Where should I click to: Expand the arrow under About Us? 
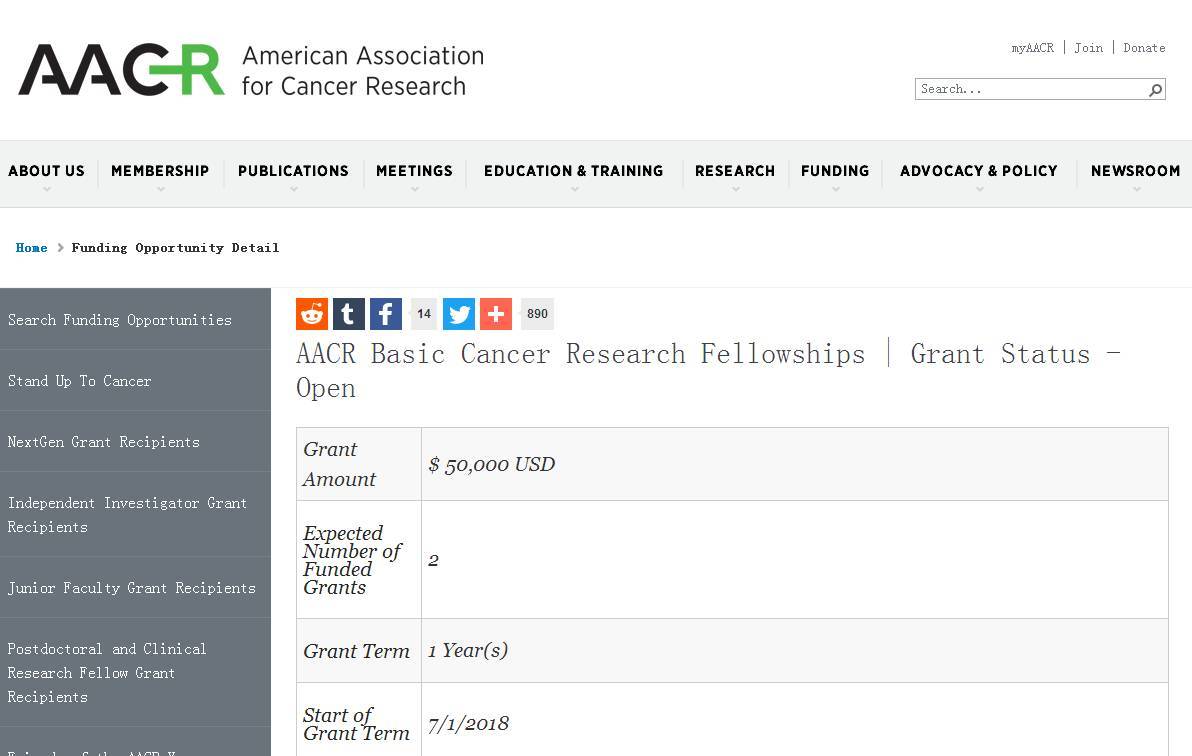[x=46, y=189]
